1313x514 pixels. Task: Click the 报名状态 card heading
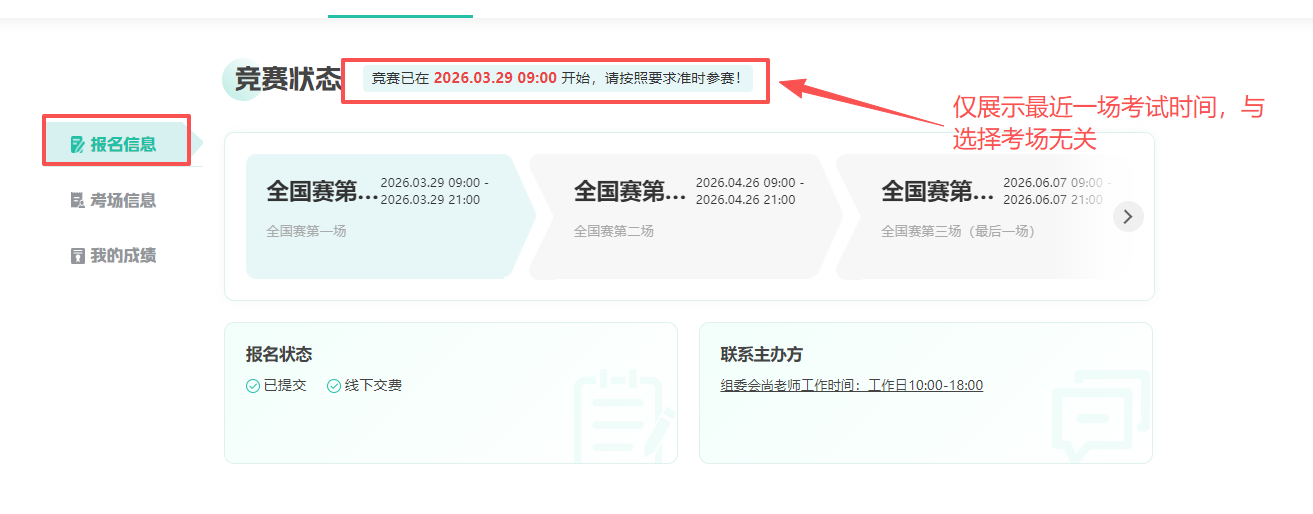[279, 355]
